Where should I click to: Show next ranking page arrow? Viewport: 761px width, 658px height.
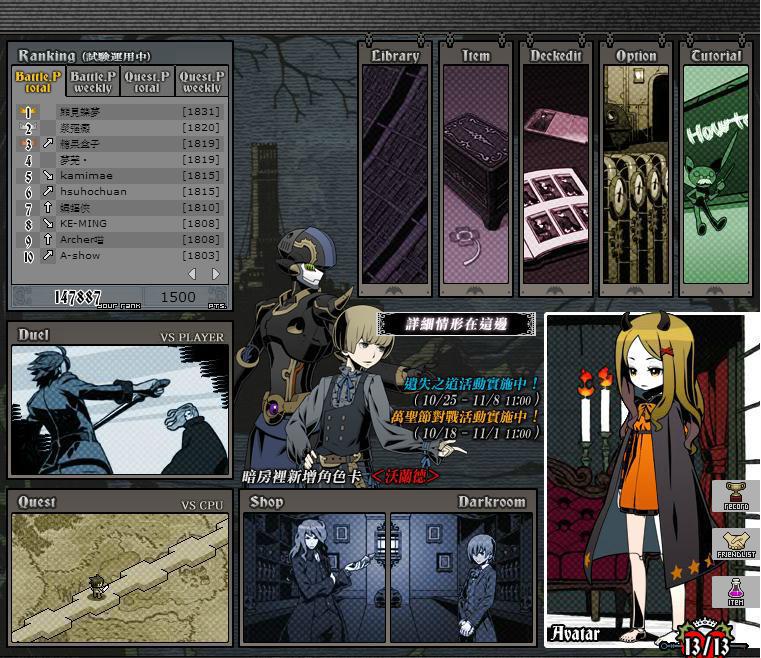coord(215,274)
